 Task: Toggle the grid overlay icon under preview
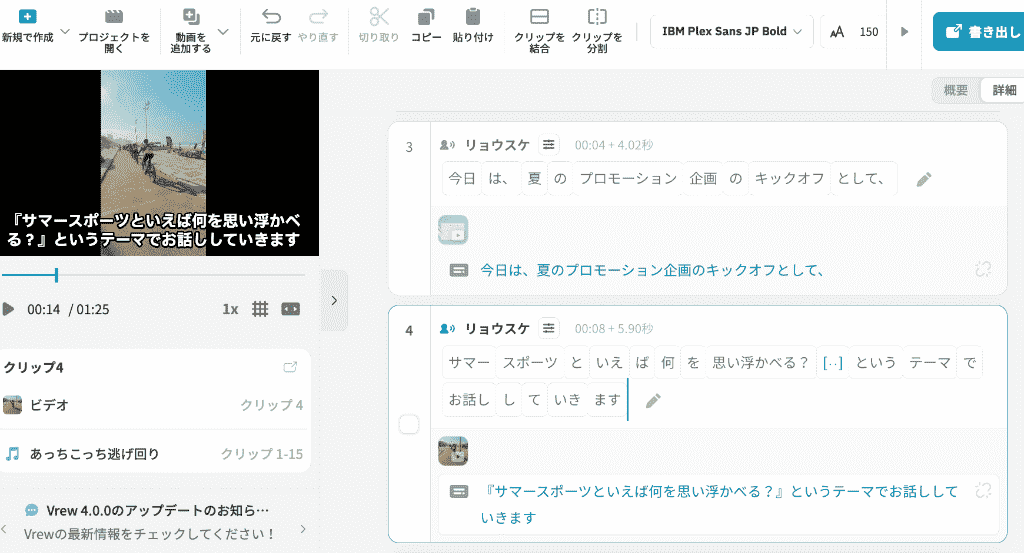[260, 309]
